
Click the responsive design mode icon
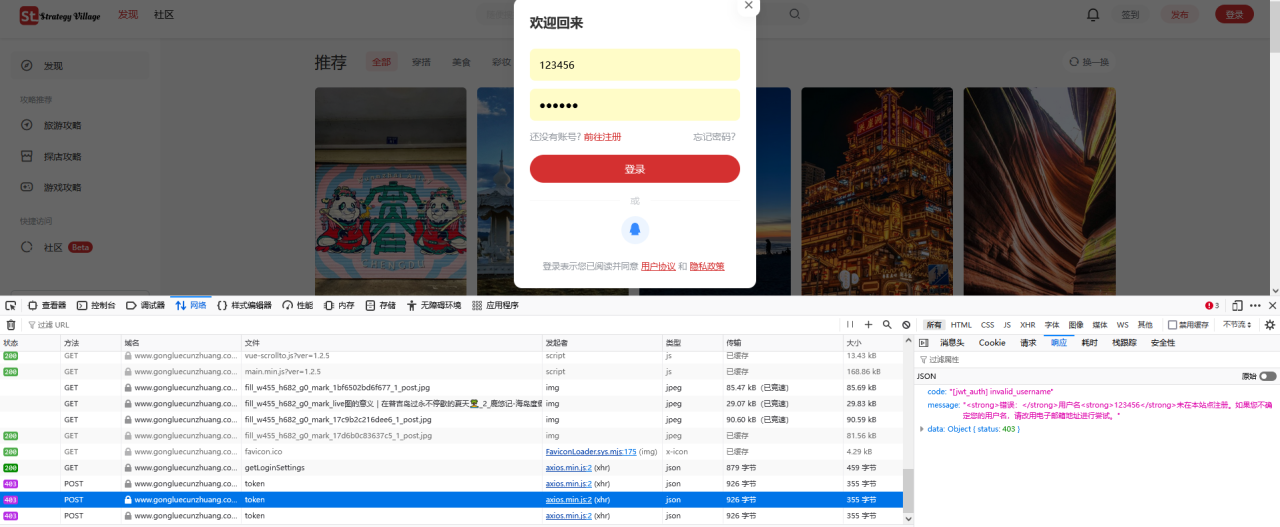coord(1237,305)
